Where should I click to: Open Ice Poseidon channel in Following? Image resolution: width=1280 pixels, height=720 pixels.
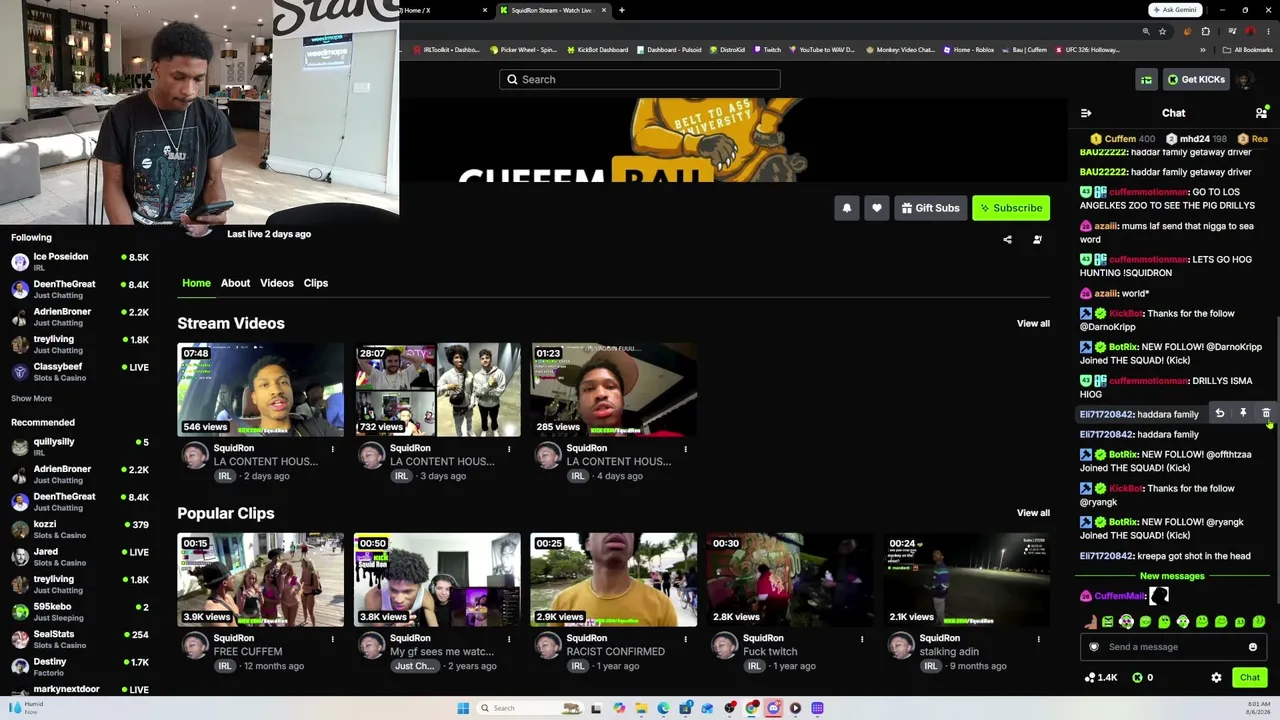[80, 262]
